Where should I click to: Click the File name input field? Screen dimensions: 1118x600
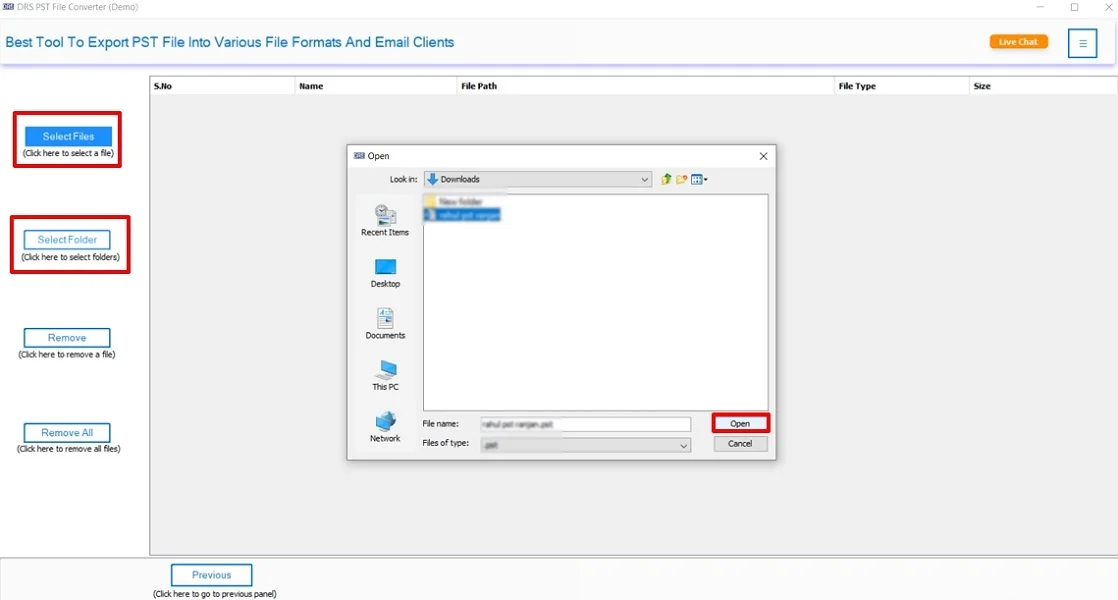coord(585,424)
